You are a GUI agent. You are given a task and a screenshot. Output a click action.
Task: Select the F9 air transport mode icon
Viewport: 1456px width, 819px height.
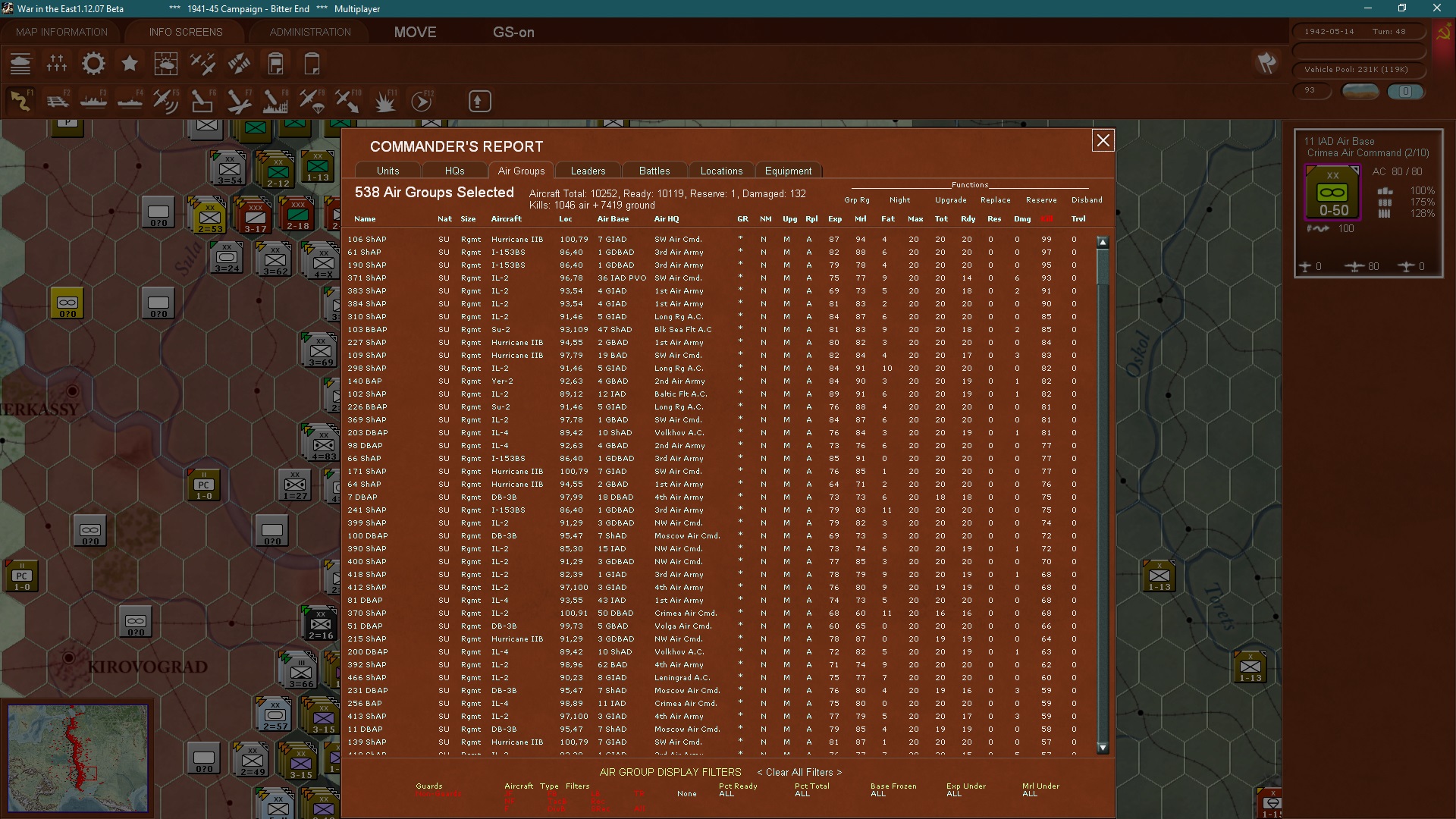pos(312,101)
